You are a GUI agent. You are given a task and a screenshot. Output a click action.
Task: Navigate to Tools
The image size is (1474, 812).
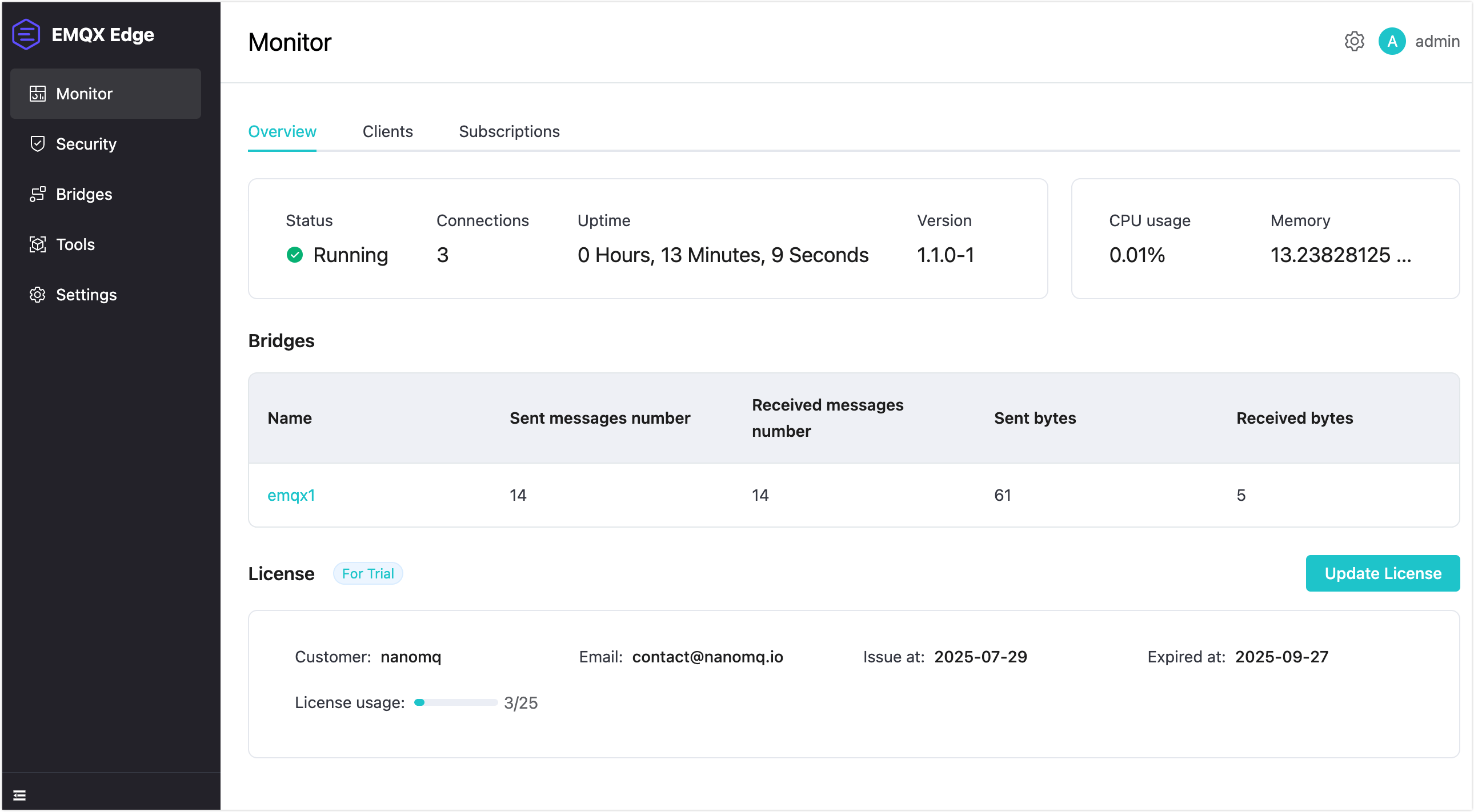pos(105,245)
